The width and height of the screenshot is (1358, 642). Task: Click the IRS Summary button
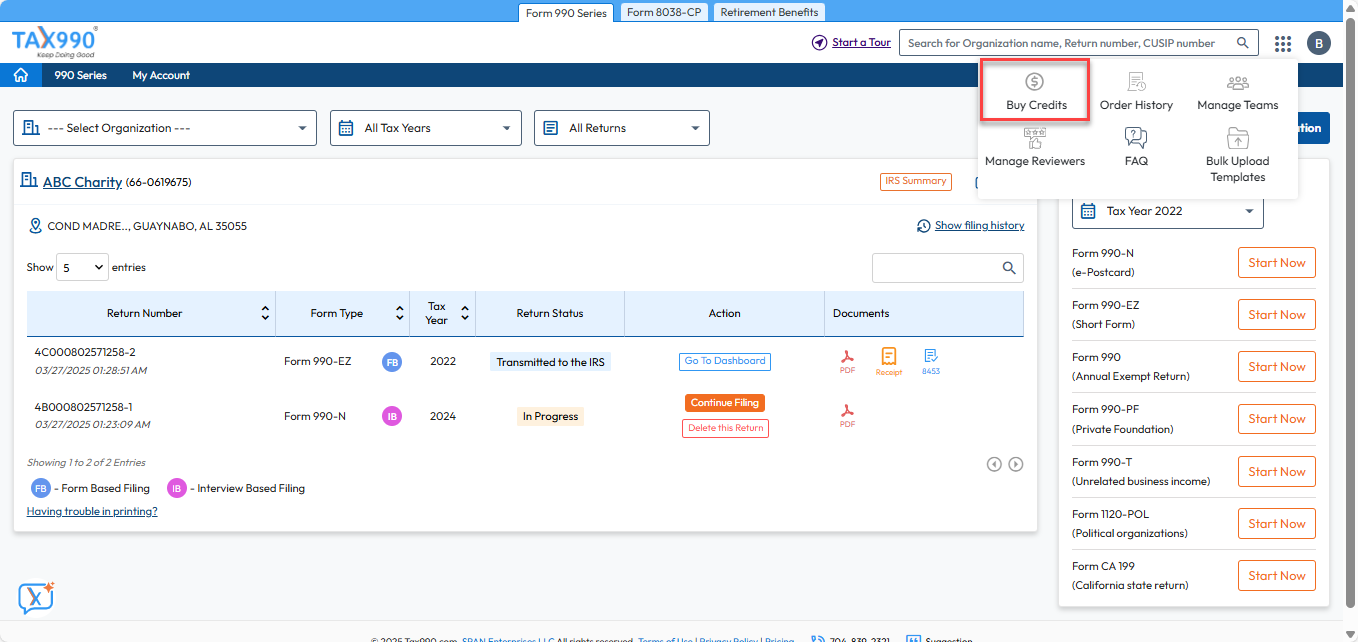[915, 181]
